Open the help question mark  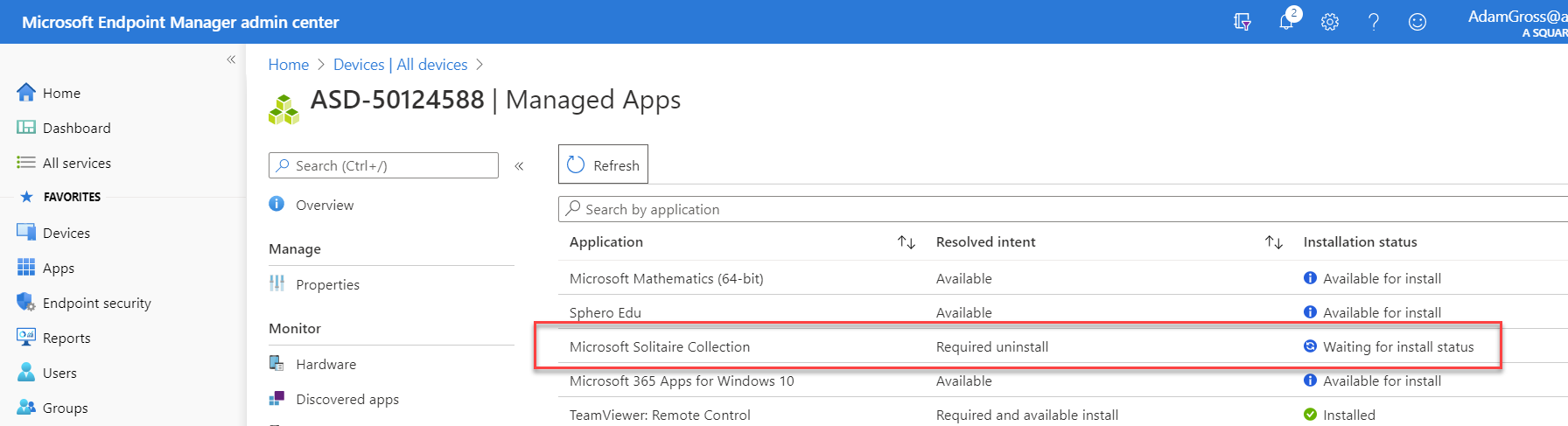click(1374, 22)
